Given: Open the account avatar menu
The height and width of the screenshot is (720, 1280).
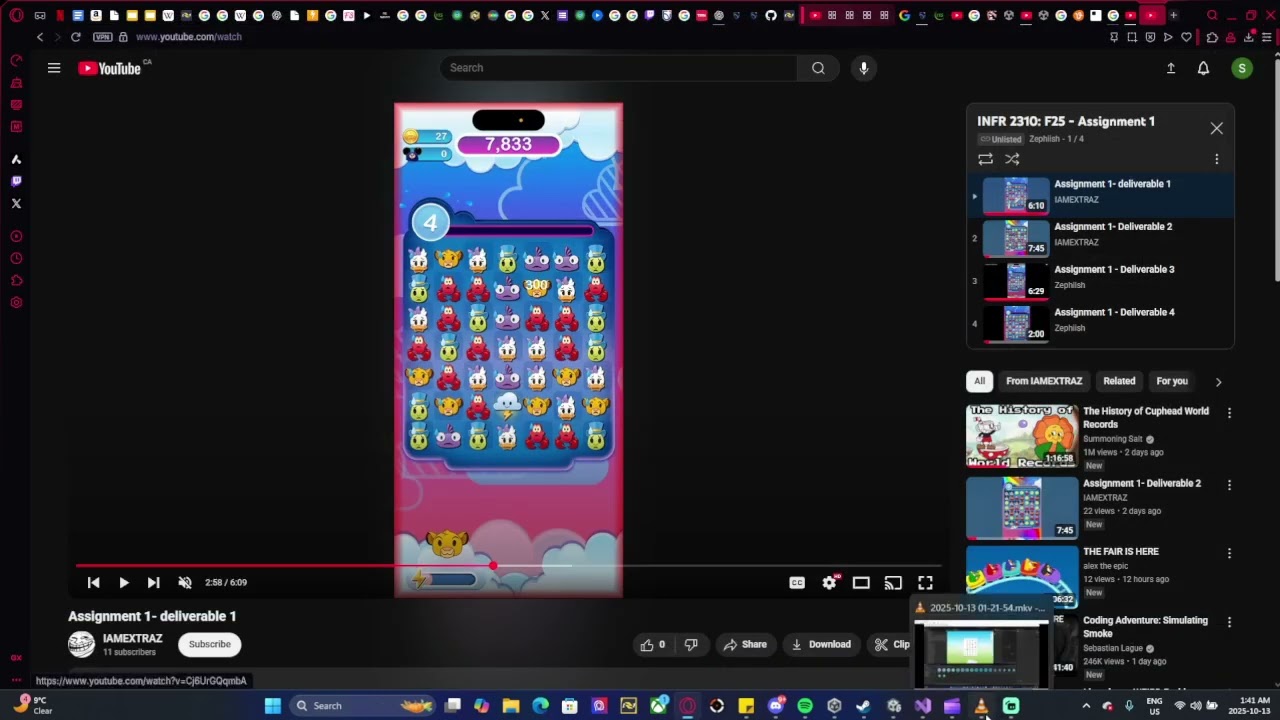Looking at the screenshot, I should pos(1242,68).
